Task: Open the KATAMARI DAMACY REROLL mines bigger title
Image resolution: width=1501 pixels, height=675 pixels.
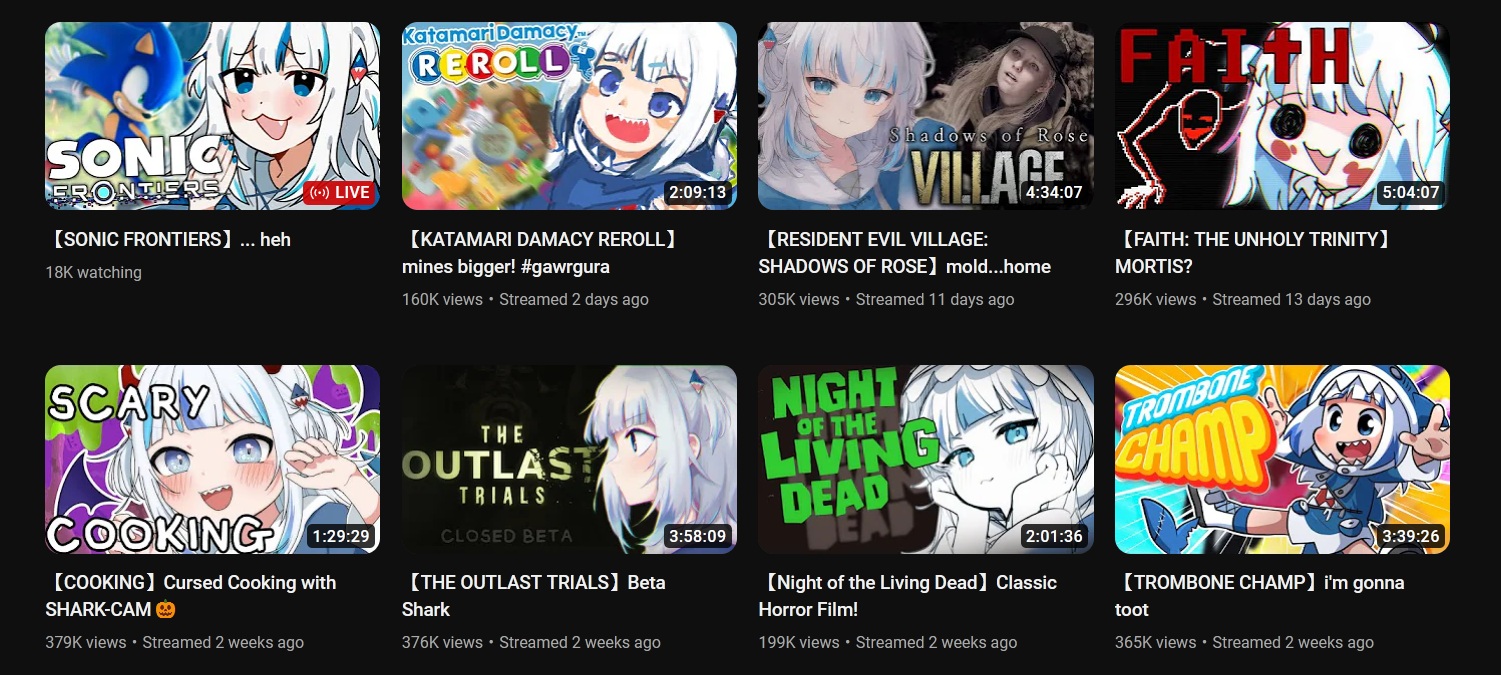Action: point(543,253)
